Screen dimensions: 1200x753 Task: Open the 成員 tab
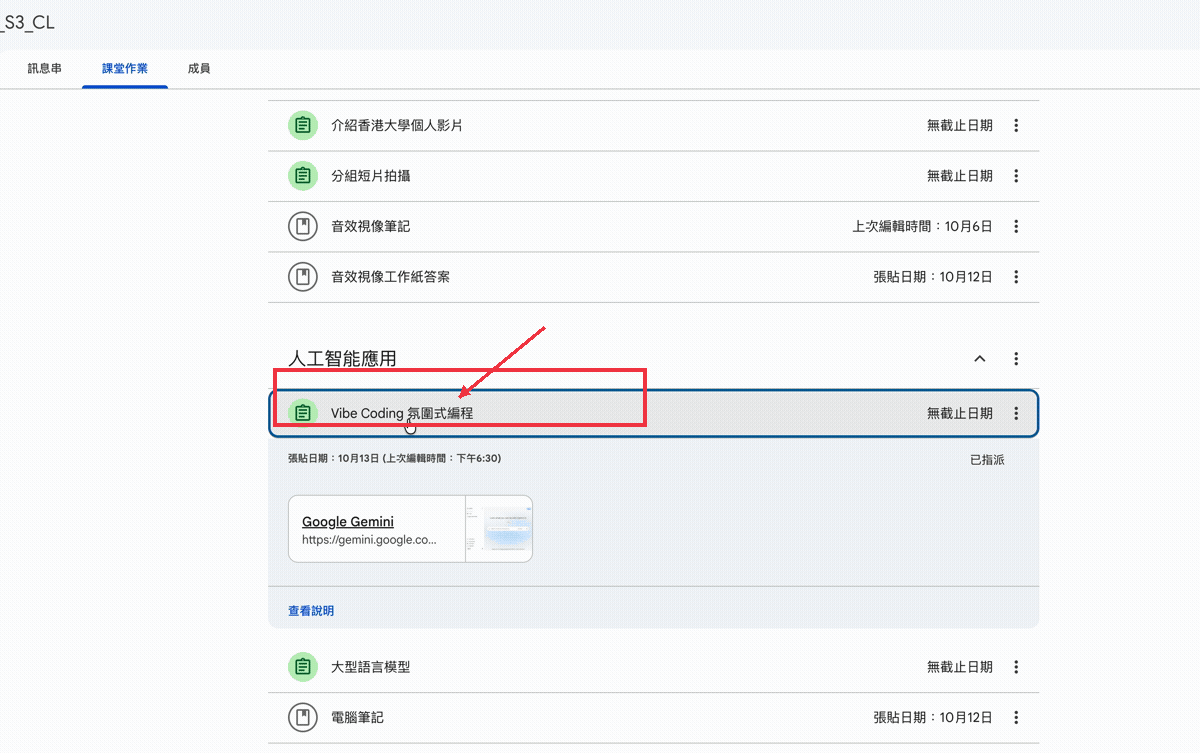[x=199, y=69]
